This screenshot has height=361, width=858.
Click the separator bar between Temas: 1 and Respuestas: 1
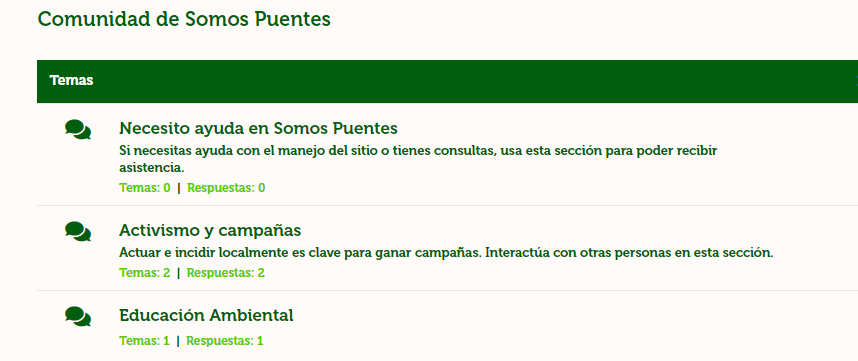click(178, 341)
